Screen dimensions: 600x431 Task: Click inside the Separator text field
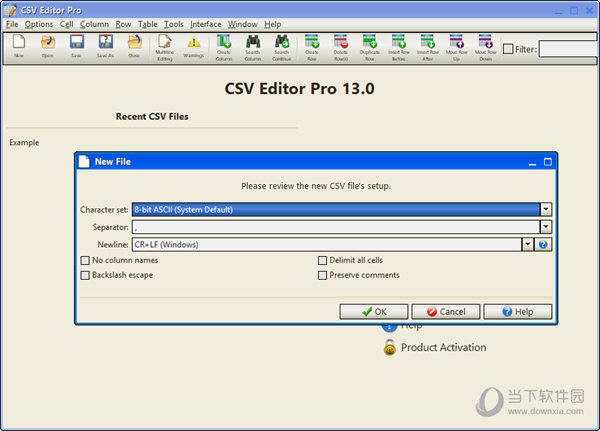pyautogui.click(x=336, y=227)
